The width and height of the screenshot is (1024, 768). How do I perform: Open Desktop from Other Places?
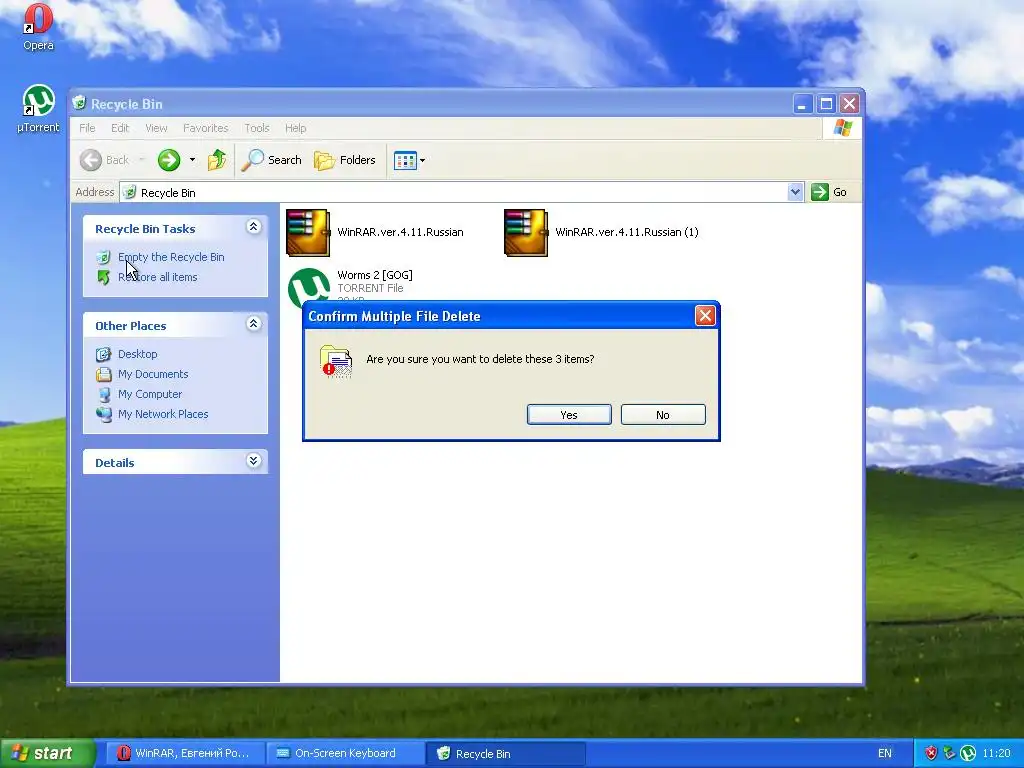138,354
